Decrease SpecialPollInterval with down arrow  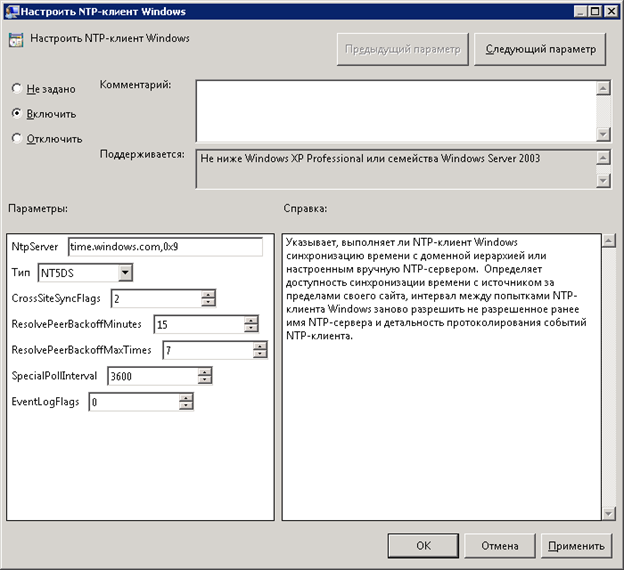click(x=205, y=380)
